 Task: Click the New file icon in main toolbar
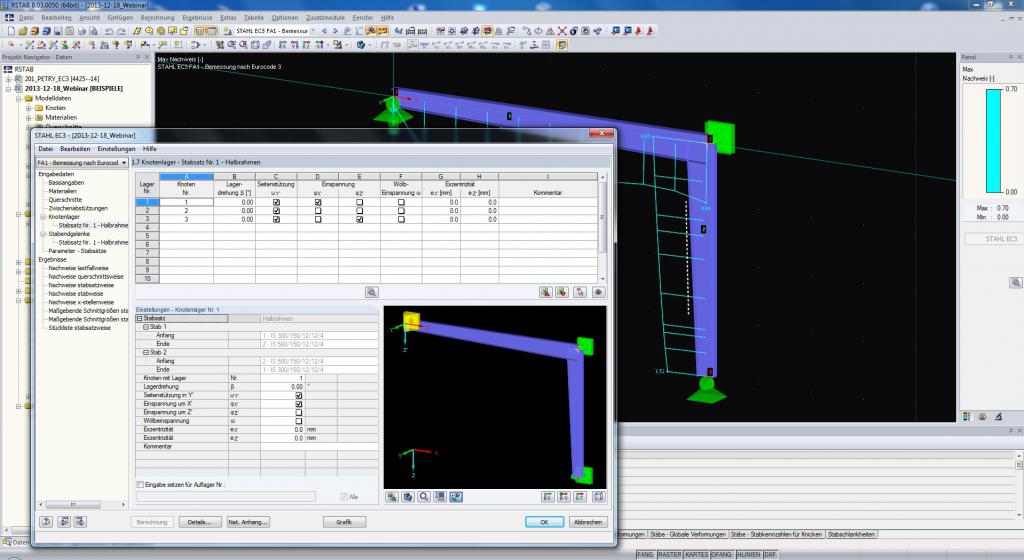tap(10, 31)
